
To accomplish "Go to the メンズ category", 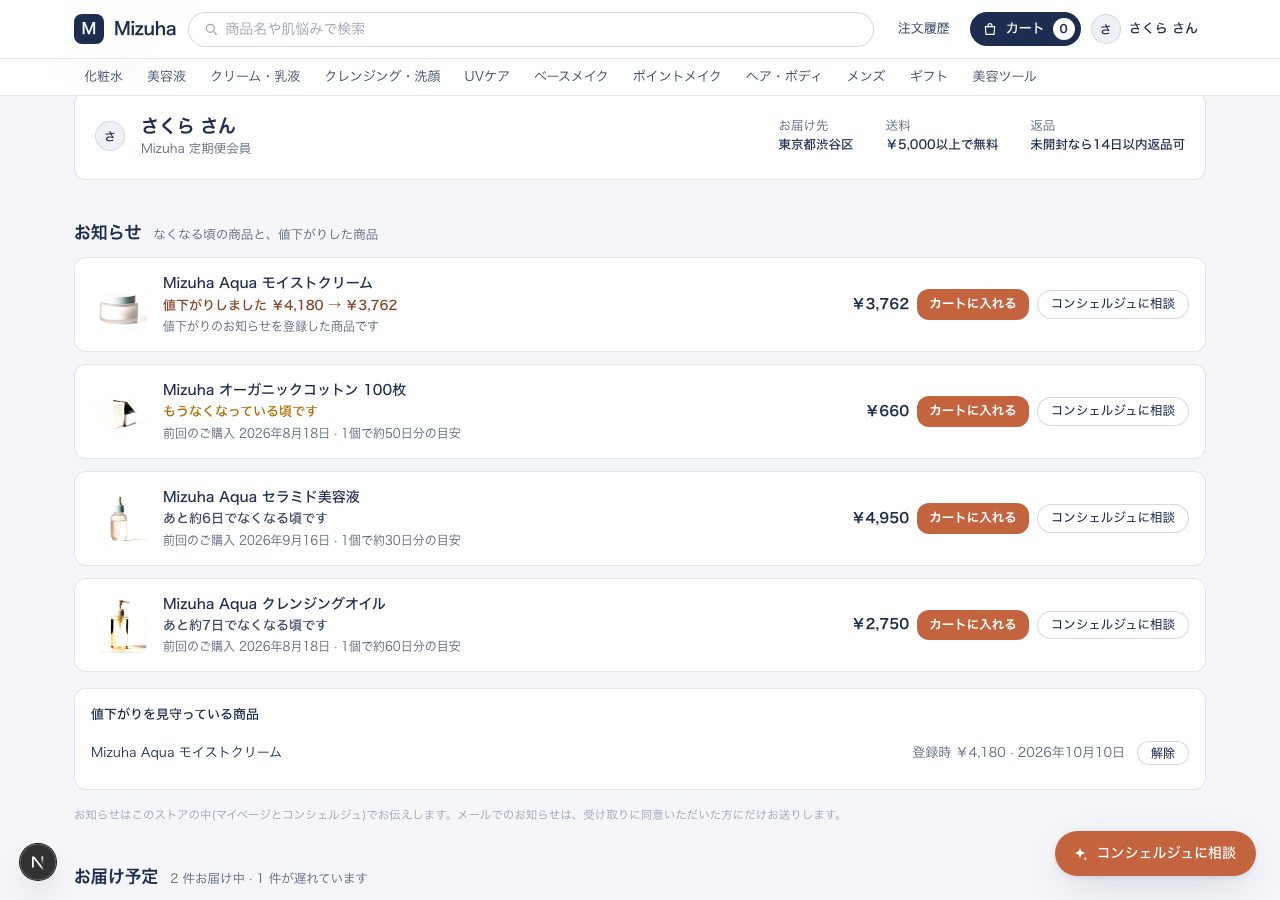I will [866, 76].
